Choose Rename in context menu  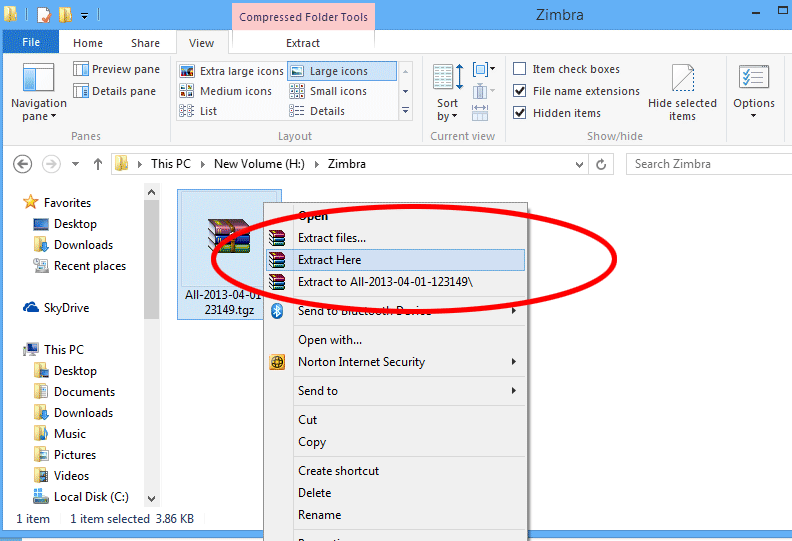click(x=395, y=515)
